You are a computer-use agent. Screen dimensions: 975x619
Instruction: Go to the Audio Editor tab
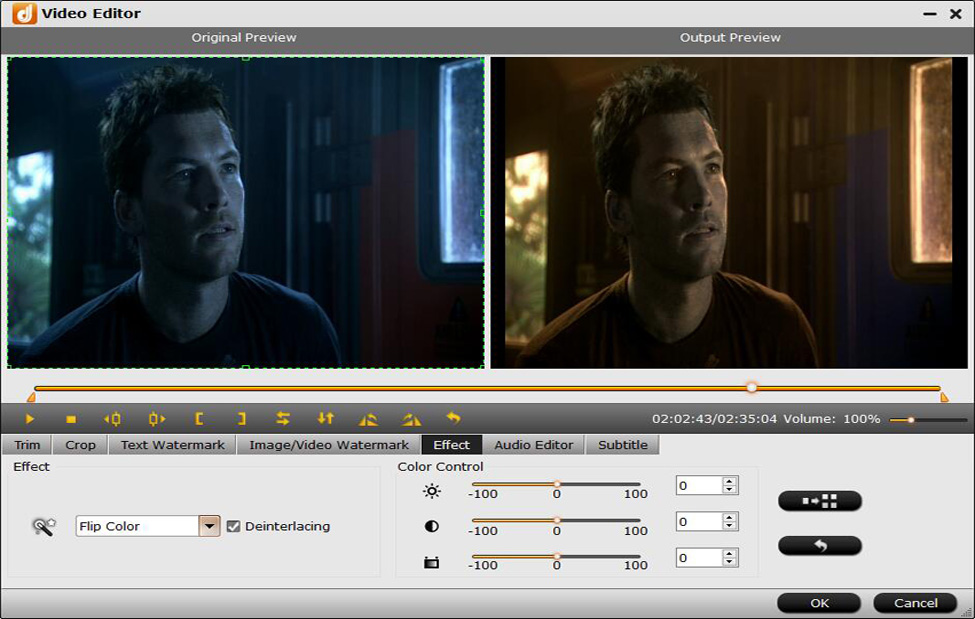[534, 445]
